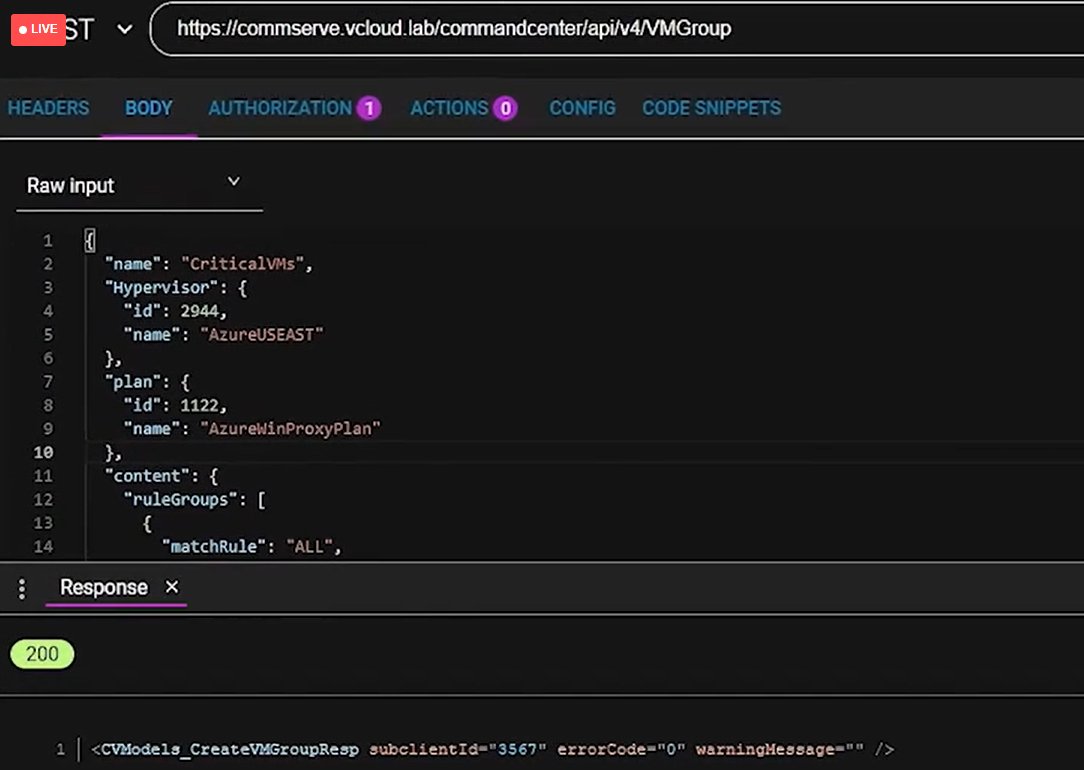Click the "AzureUSEAST" value
The image size is (1084, 770).
tap(261, 335)
